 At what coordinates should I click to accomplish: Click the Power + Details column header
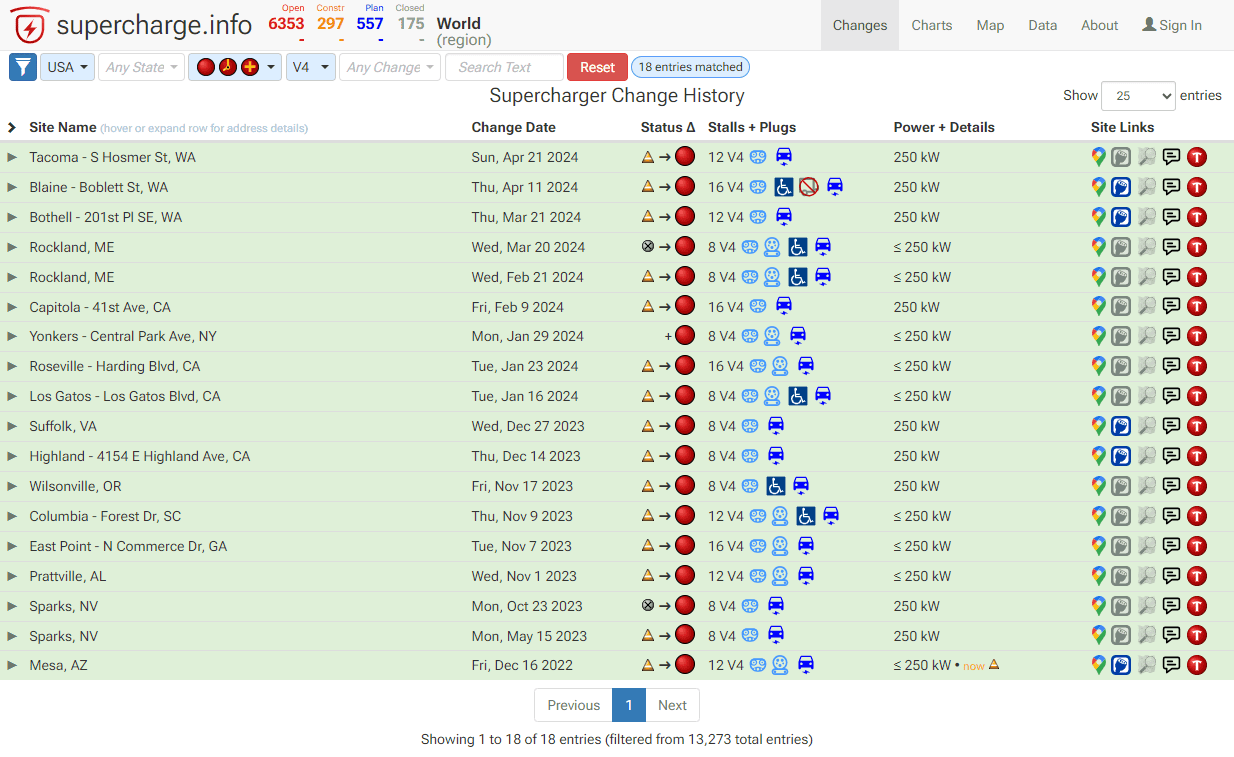coord(944,127)
